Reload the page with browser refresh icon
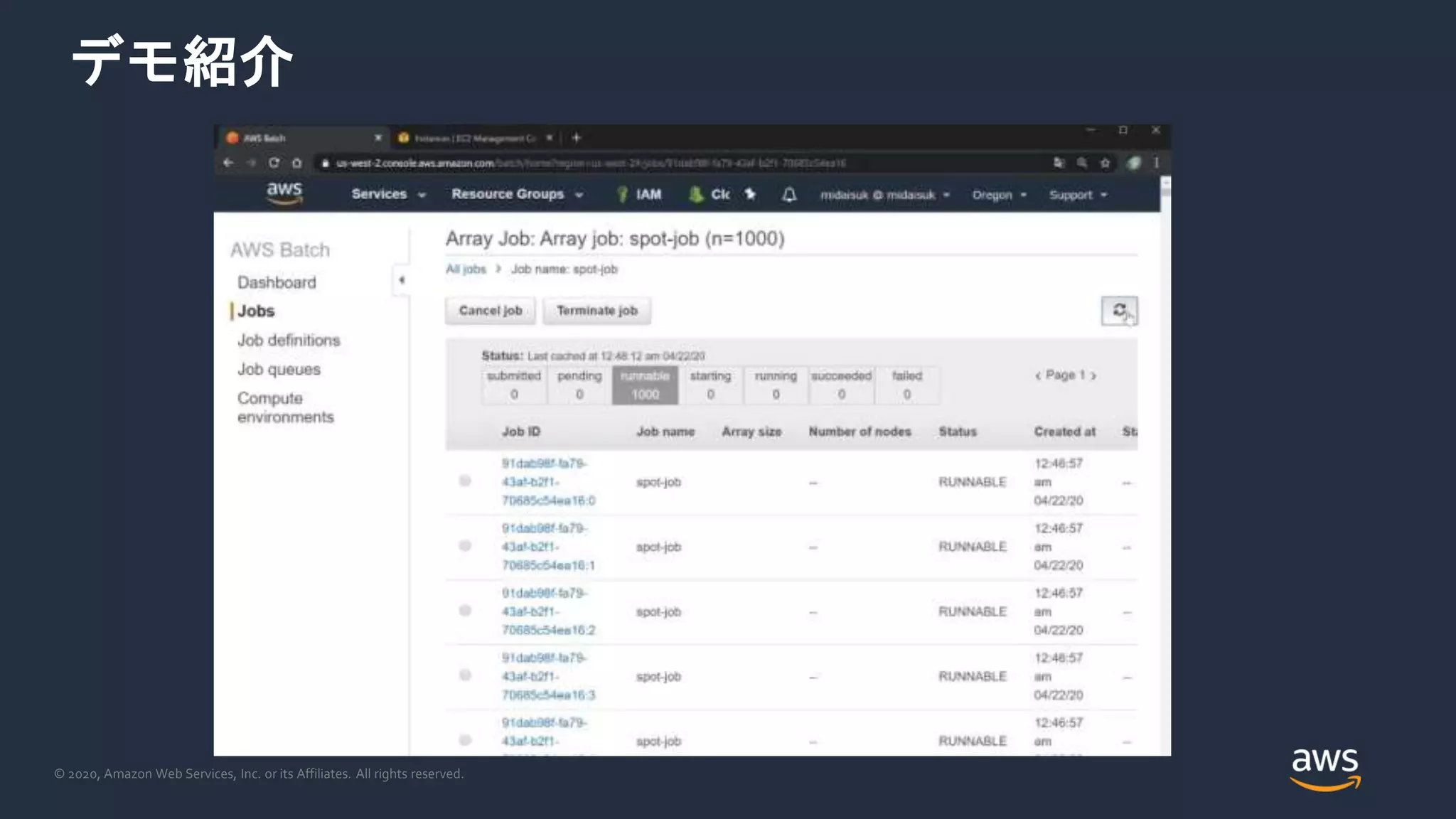 tap(274, 163)
